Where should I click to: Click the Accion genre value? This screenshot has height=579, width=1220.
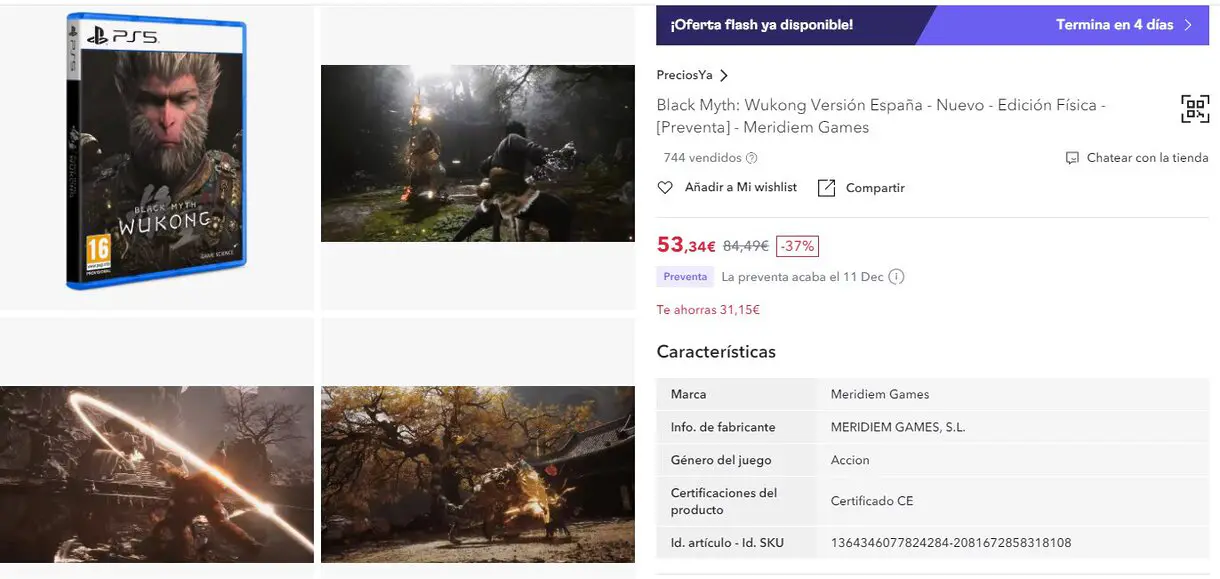(850, 460)
